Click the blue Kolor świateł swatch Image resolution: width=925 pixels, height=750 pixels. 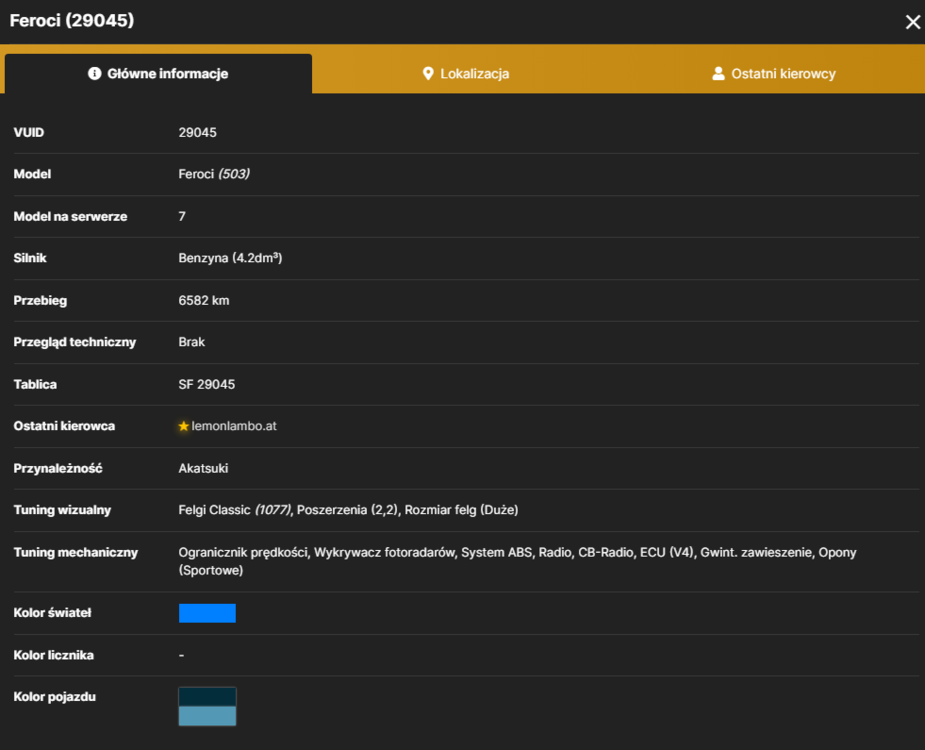(207, 613)
